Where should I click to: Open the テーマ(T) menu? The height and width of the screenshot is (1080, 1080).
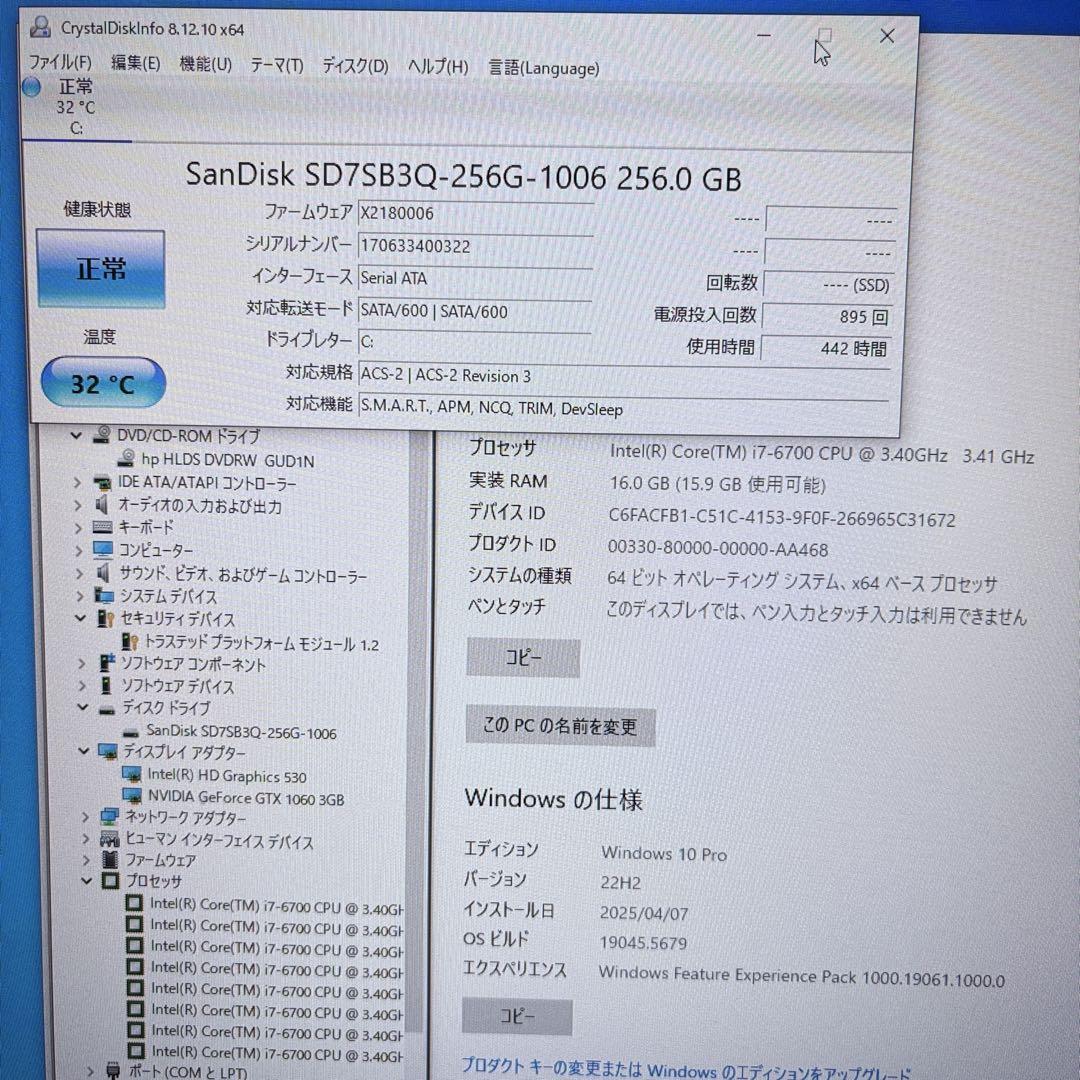point(277,65)
